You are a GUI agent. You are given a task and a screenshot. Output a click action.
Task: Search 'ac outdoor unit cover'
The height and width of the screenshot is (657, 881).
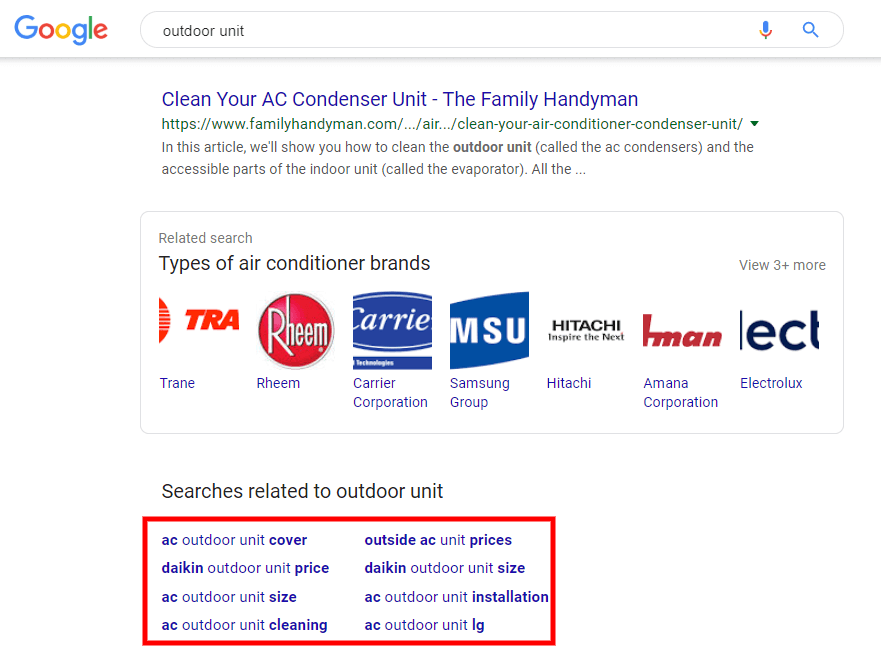coord(234,540)
